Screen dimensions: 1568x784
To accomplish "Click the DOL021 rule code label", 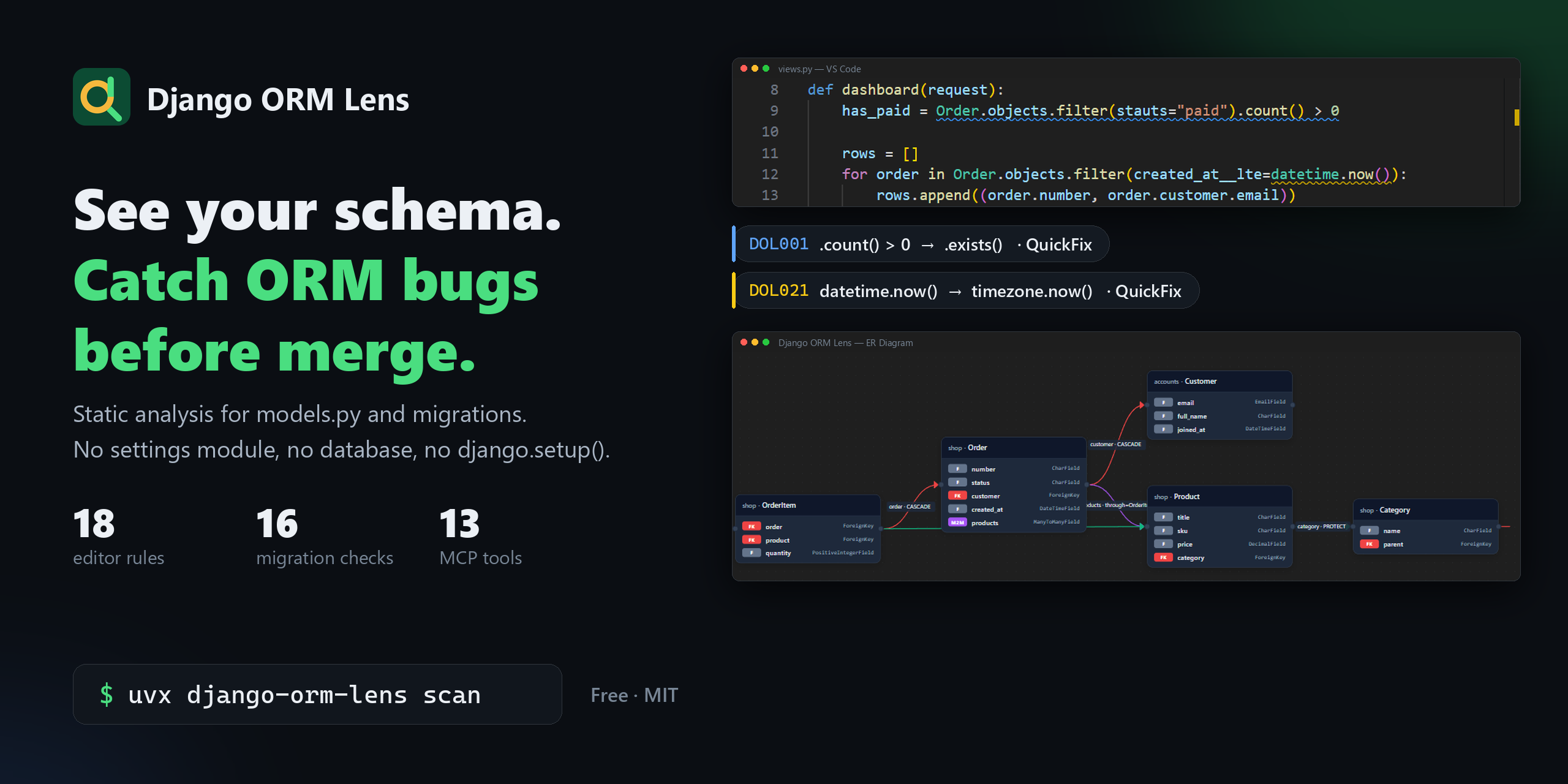I will tap(778, 291).
